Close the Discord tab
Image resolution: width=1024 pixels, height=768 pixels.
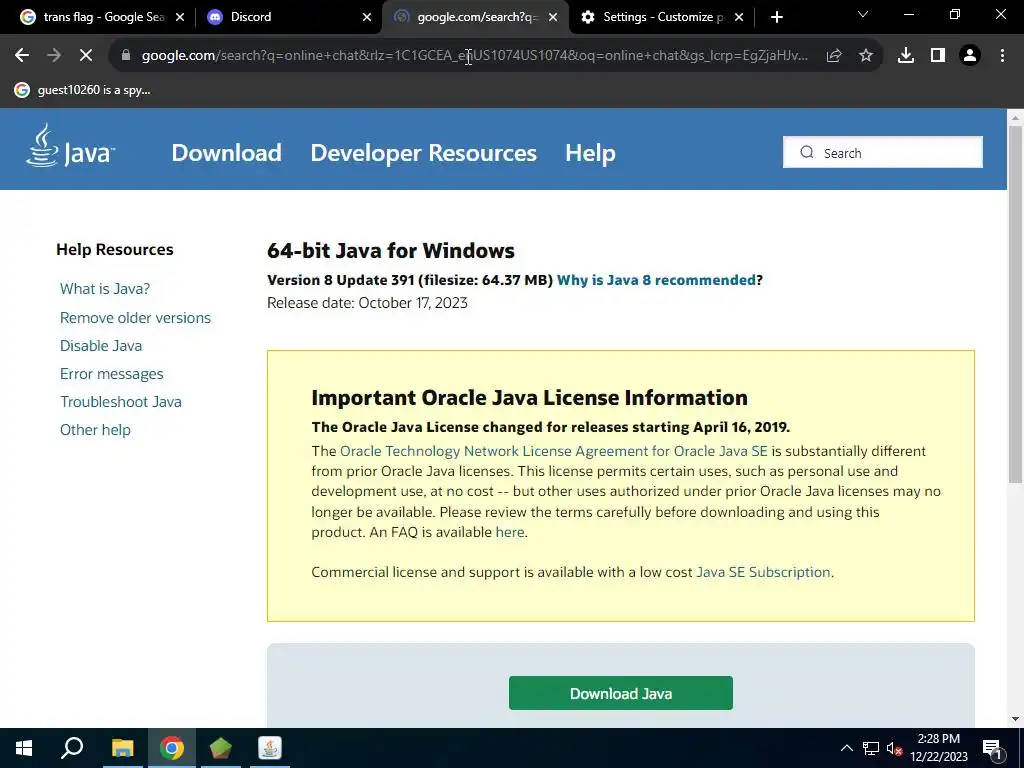click(x=367, y=17)
